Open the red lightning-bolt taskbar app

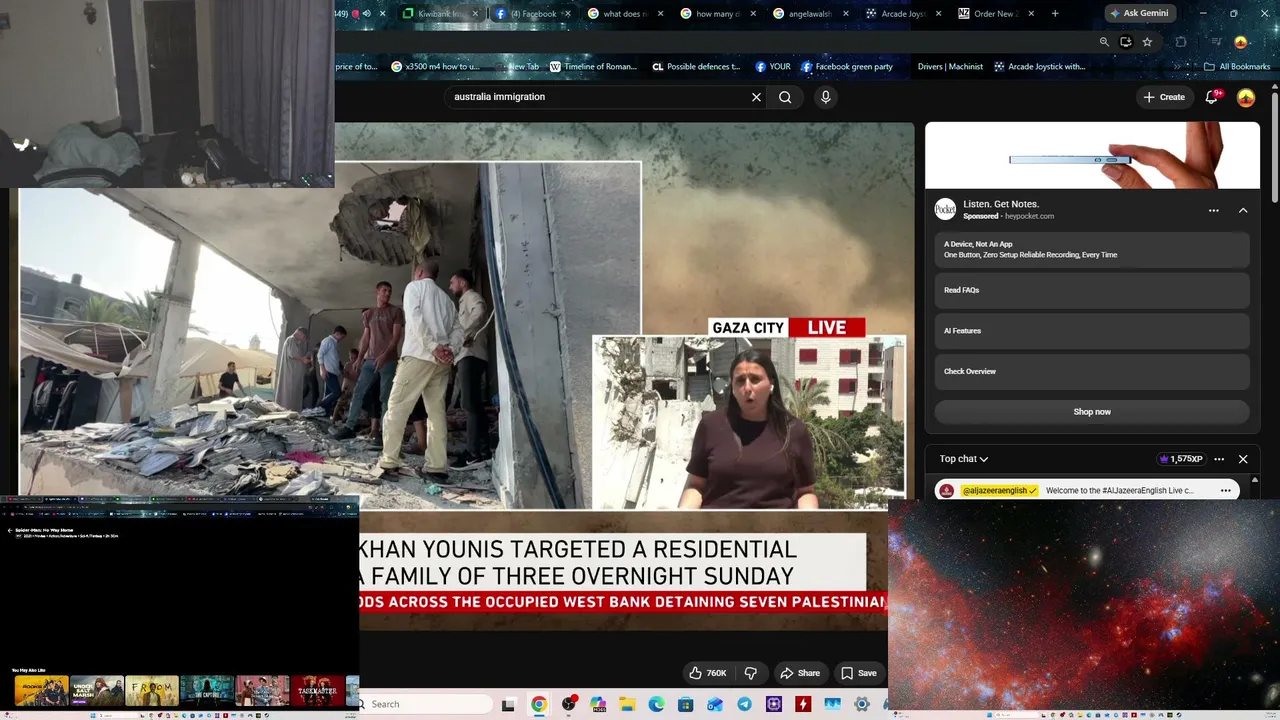[x=803, y=705]
